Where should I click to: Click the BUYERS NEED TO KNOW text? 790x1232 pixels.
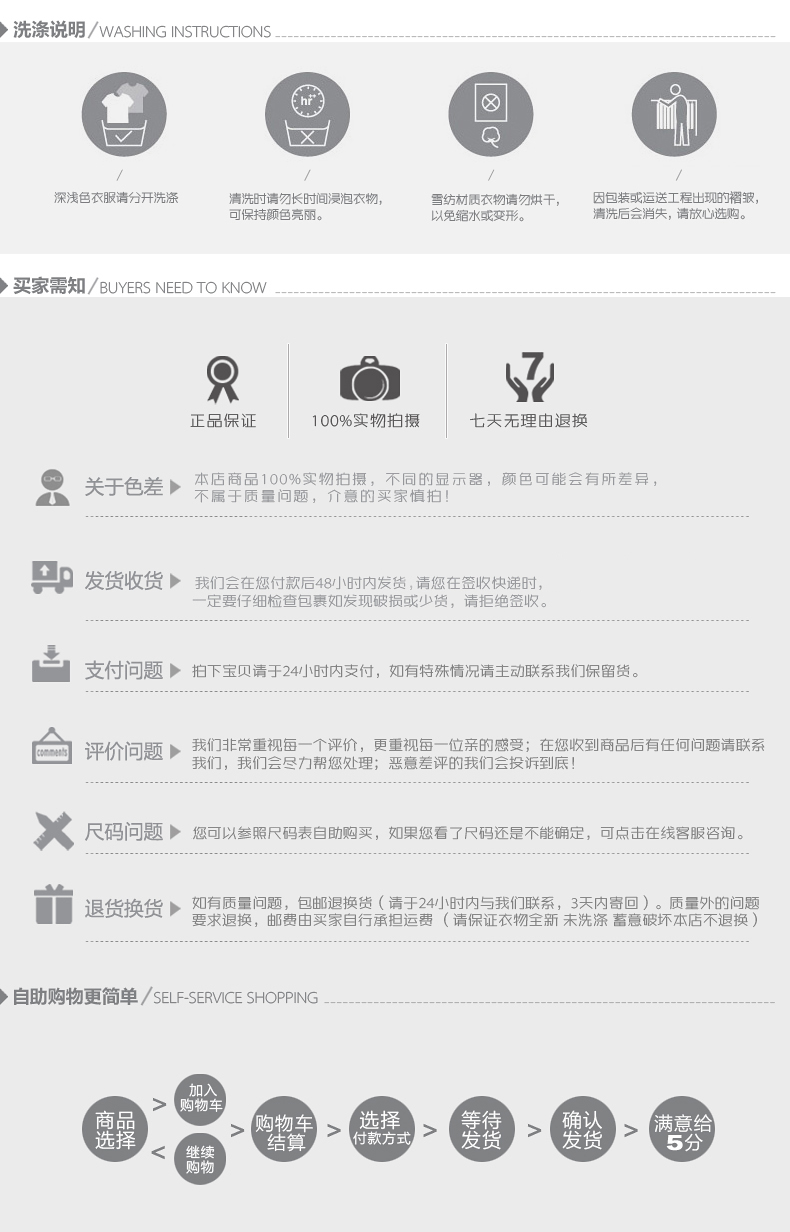click(183, 288)
